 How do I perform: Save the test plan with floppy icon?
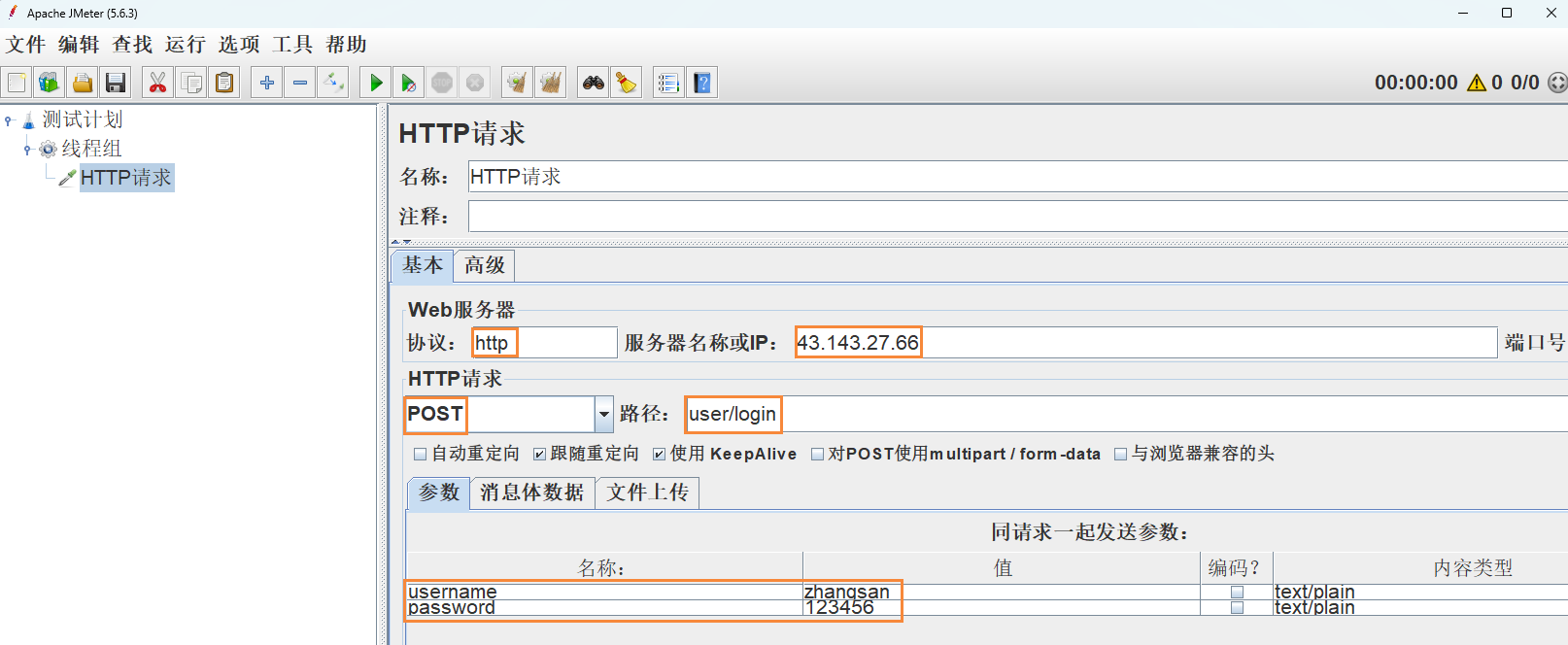click(x=116, y=83)
